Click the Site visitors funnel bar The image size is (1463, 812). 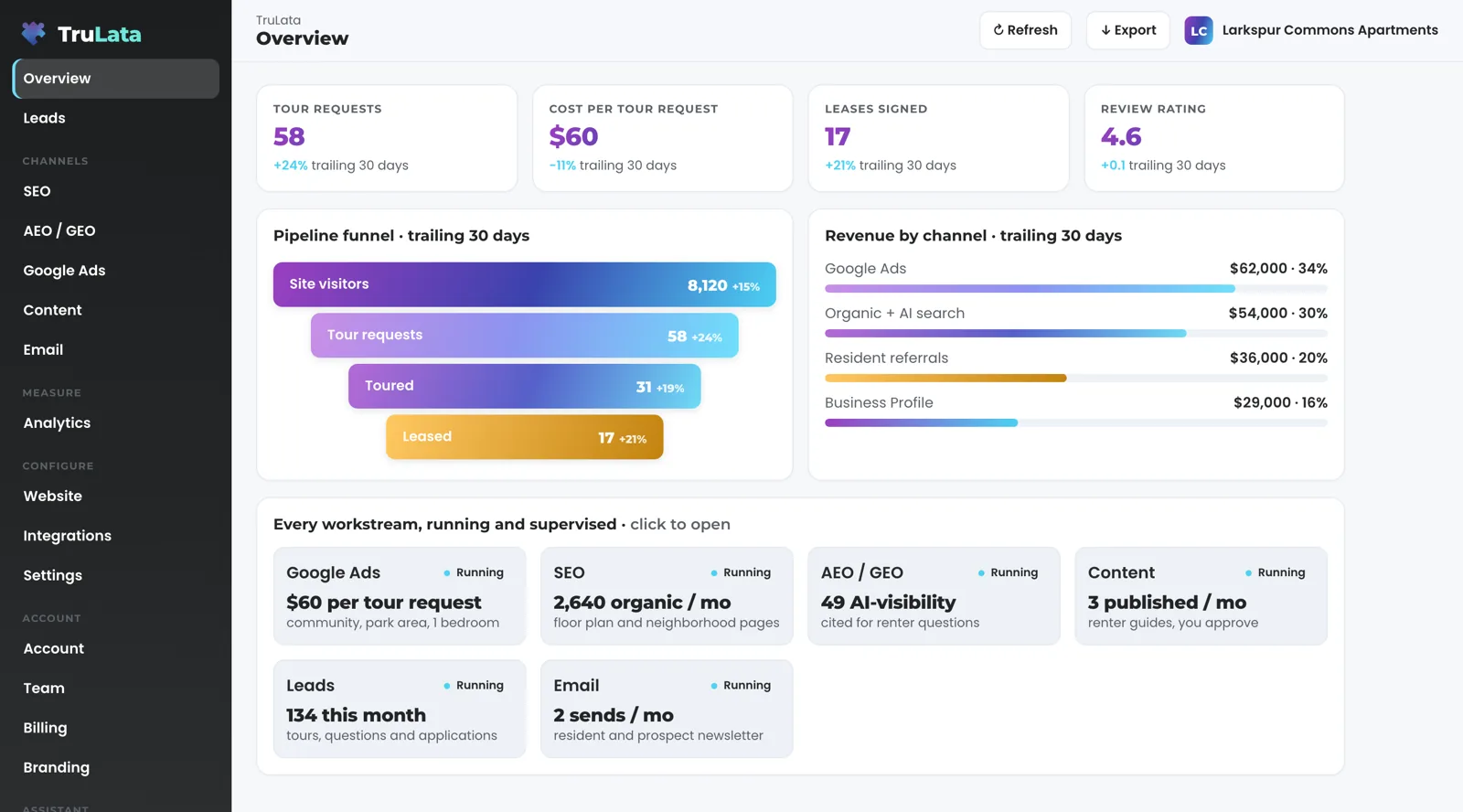coord(525,284)
